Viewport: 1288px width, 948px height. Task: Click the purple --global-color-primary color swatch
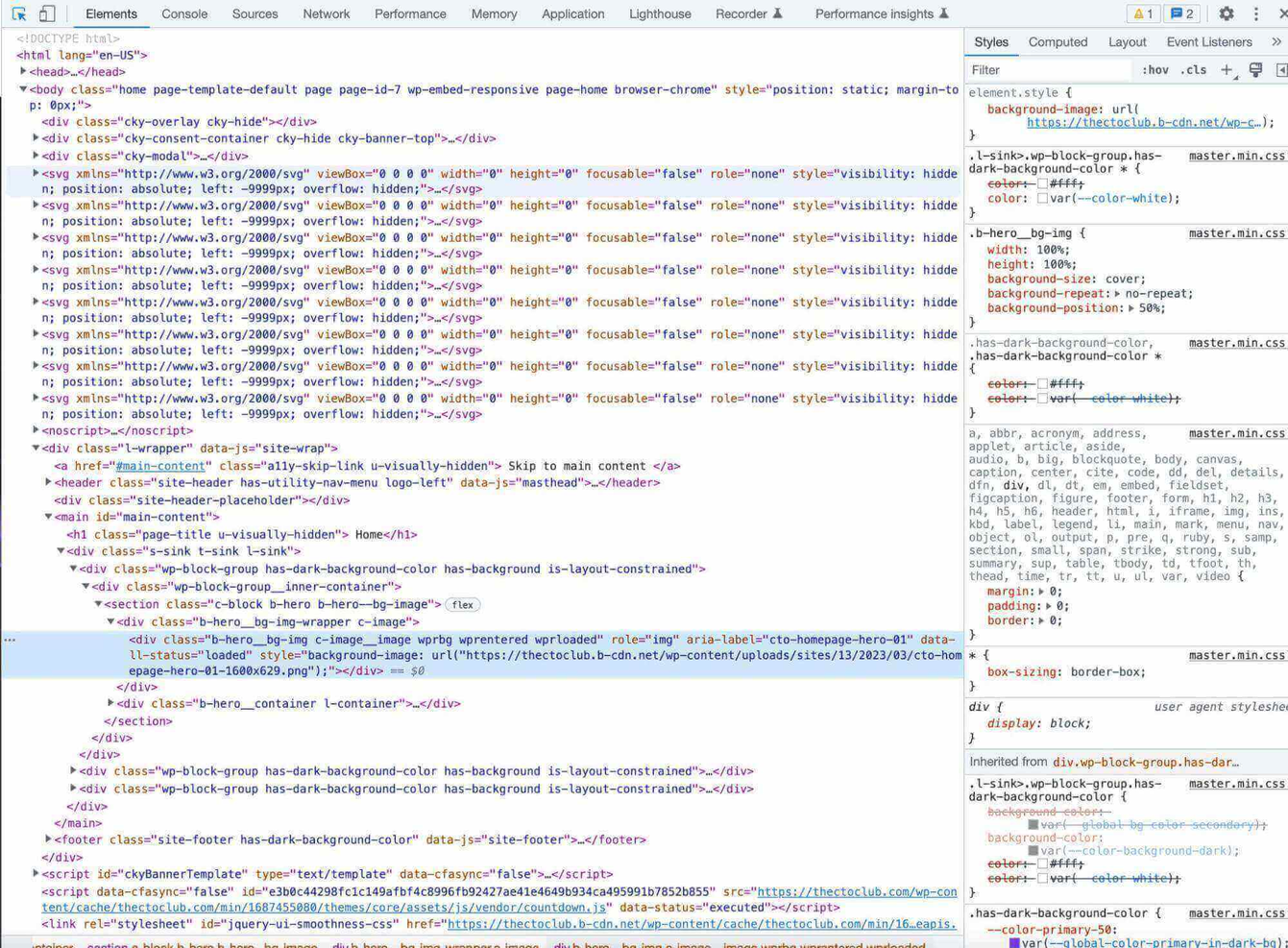click(1016, 943)
